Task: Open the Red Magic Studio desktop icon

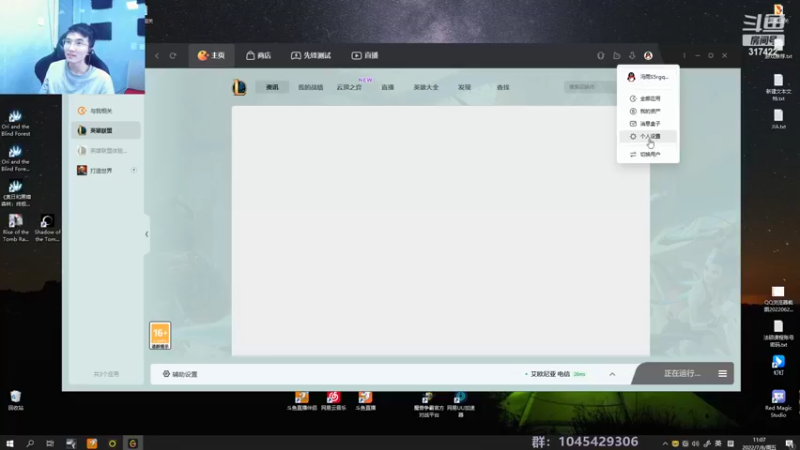Action: tap(778, 404)
